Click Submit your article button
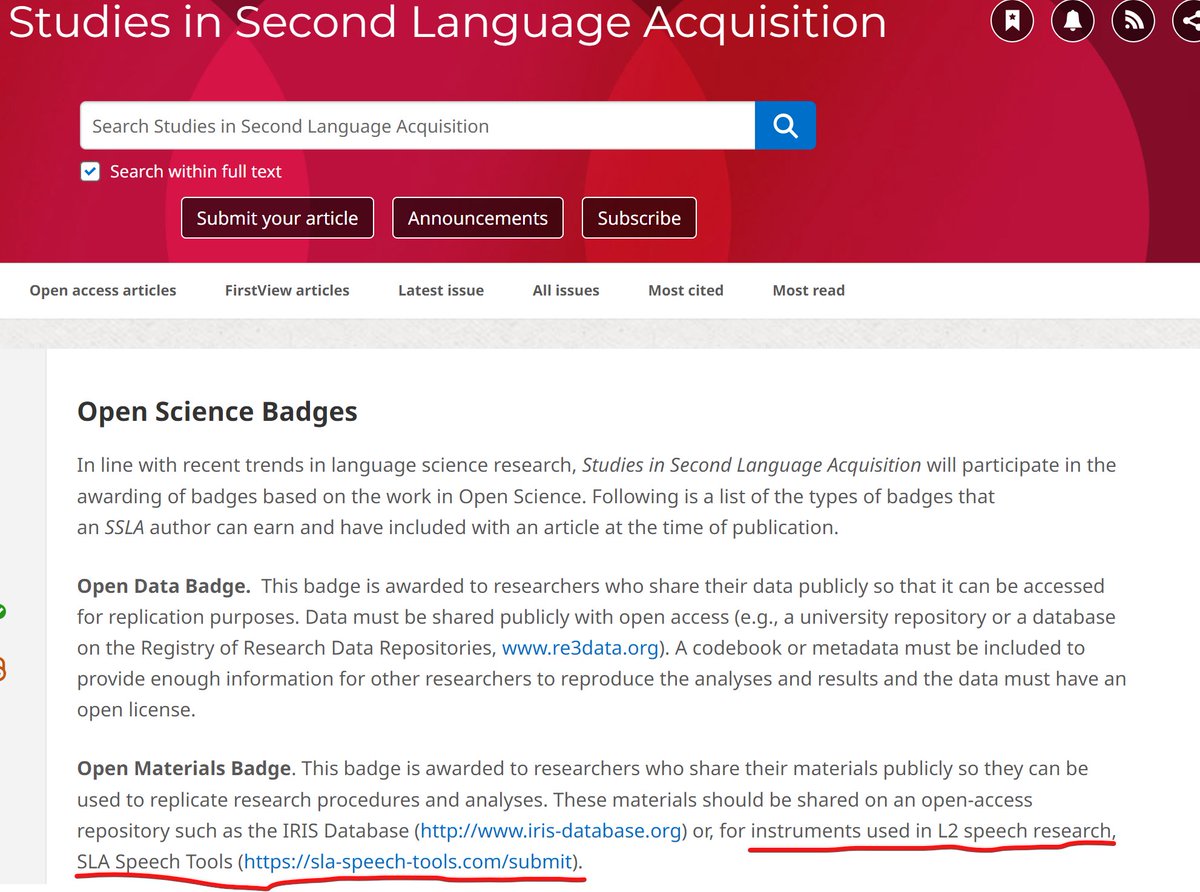 (x=277, y=218)
